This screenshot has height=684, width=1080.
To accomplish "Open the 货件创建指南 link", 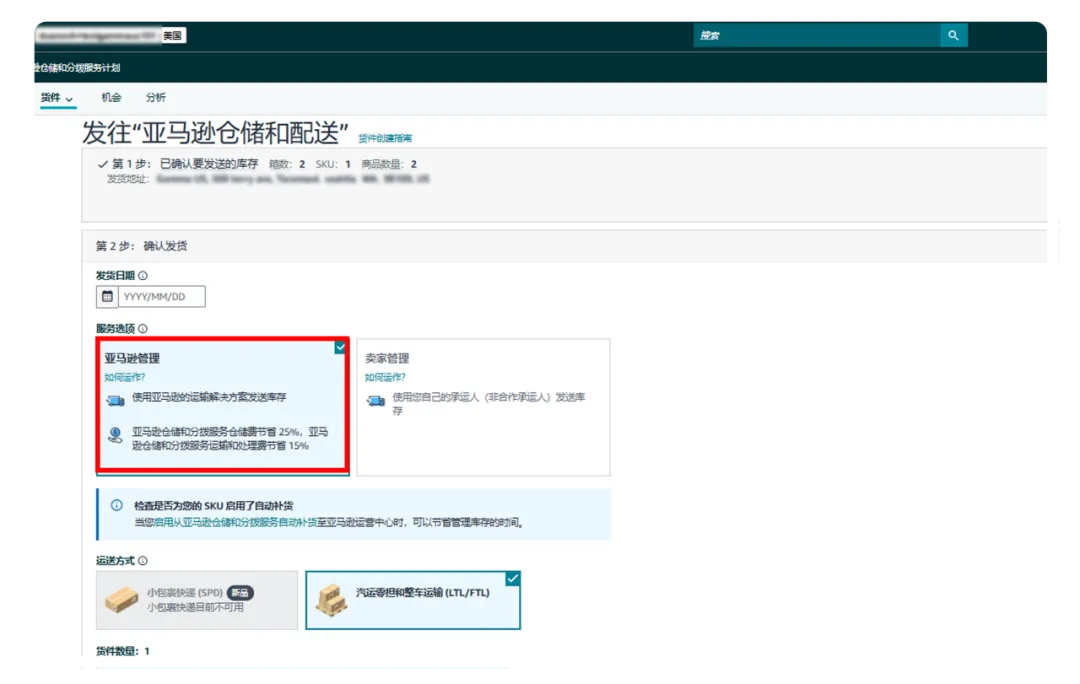I will click(385, 138).
